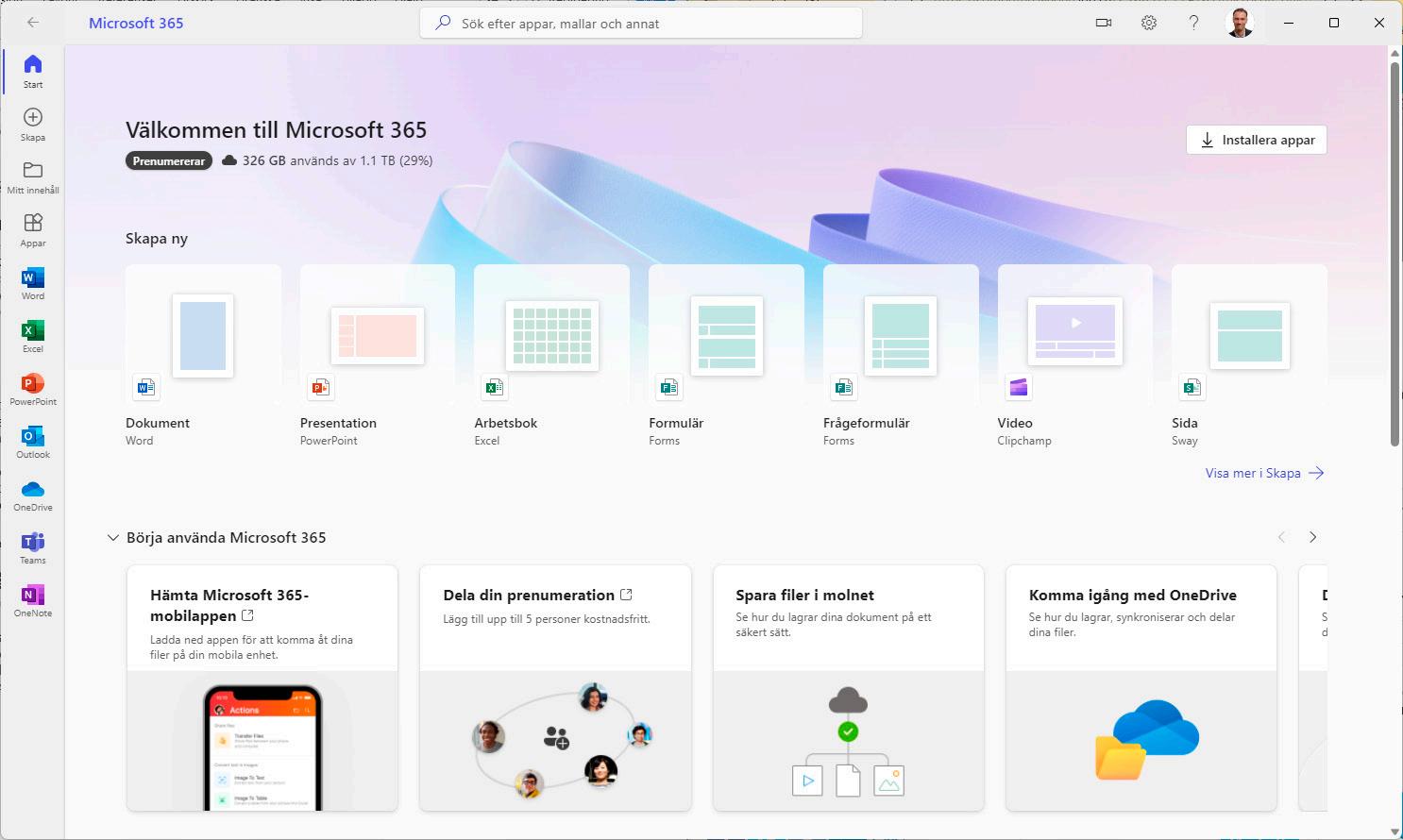Click the Prenumererar subscription badge
Screen dimensions: 1403x840
coord(169,161)
